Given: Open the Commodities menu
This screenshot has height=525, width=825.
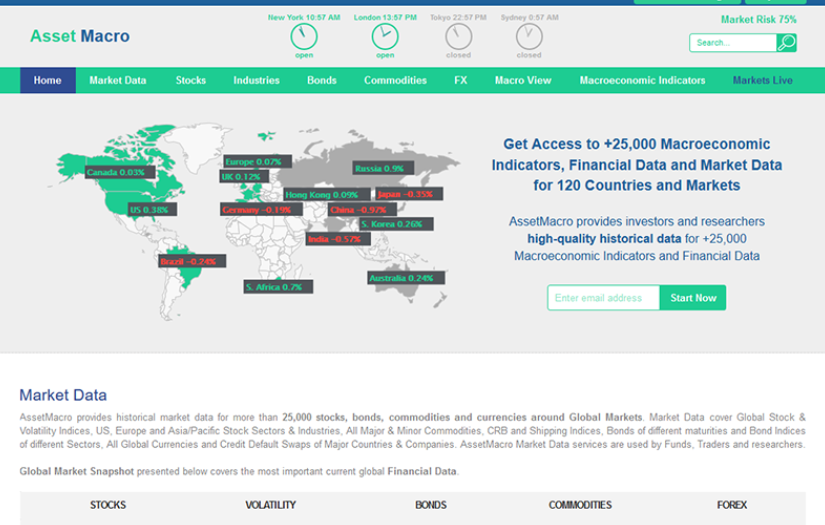Looking at the screenshot, I should (x=395, y=80).
